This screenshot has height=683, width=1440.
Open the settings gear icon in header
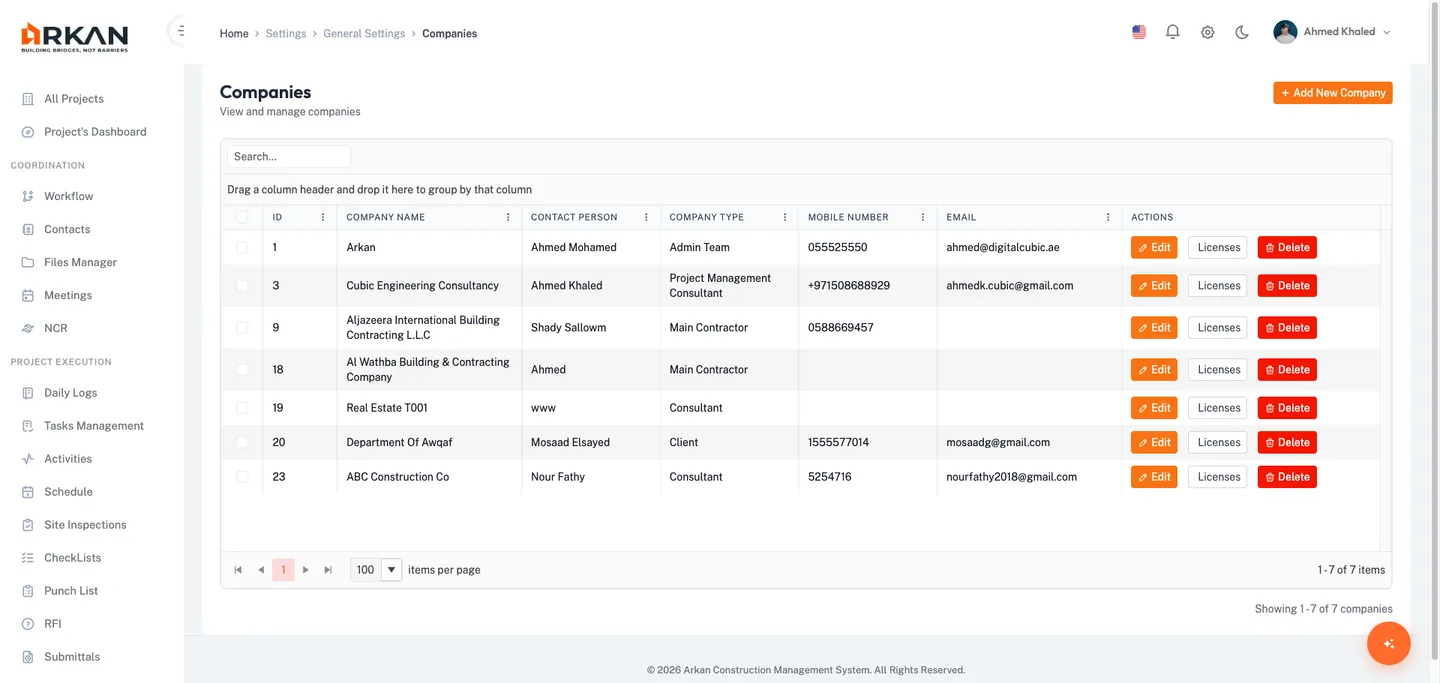tap(1207, 32)
